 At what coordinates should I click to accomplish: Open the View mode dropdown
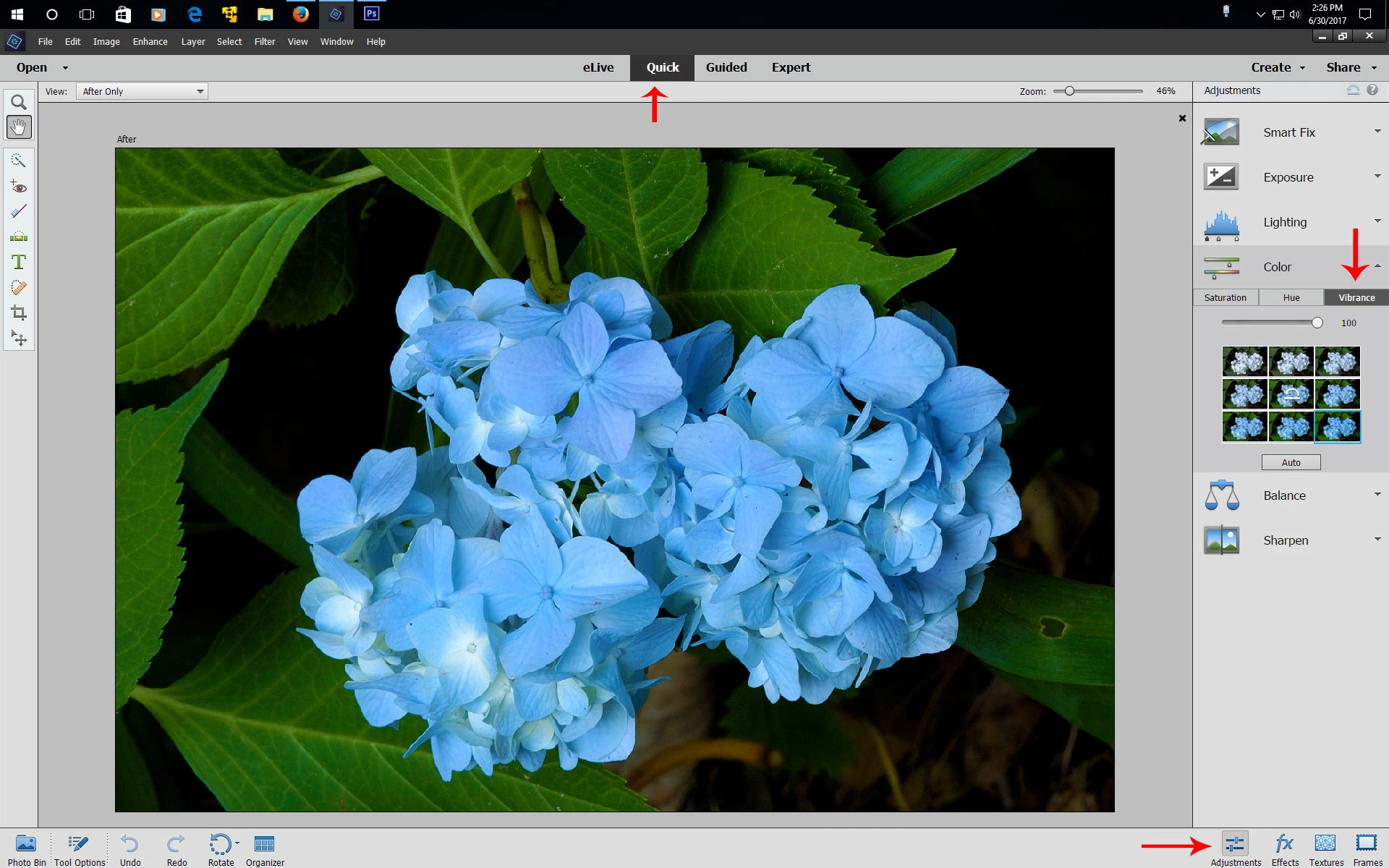coord(142,91)
